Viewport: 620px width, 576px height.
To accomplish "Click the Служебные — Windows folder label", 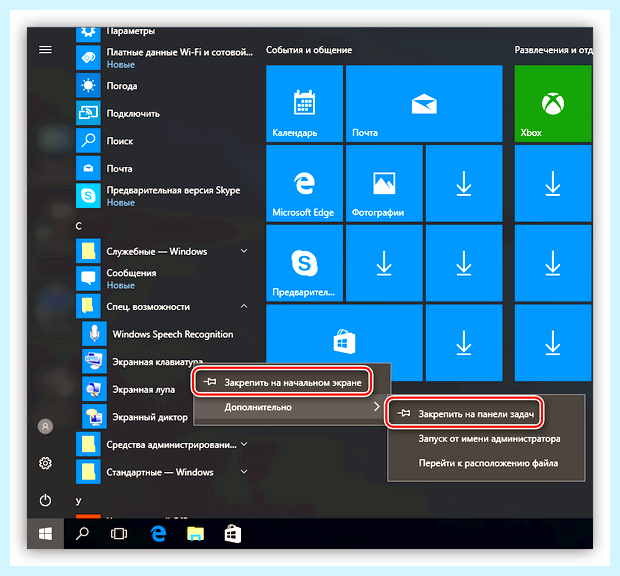I will pyautogui.click(x=157, y=251).
